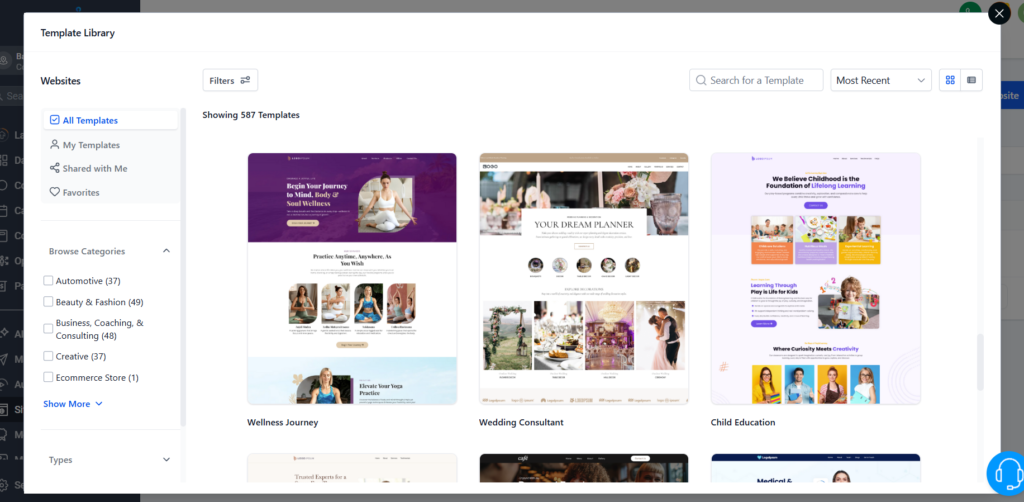Viewport: 1024px width, 502px height.
Task: Check the Beauty & Fashion (49) category
Action: coord(48,302)
